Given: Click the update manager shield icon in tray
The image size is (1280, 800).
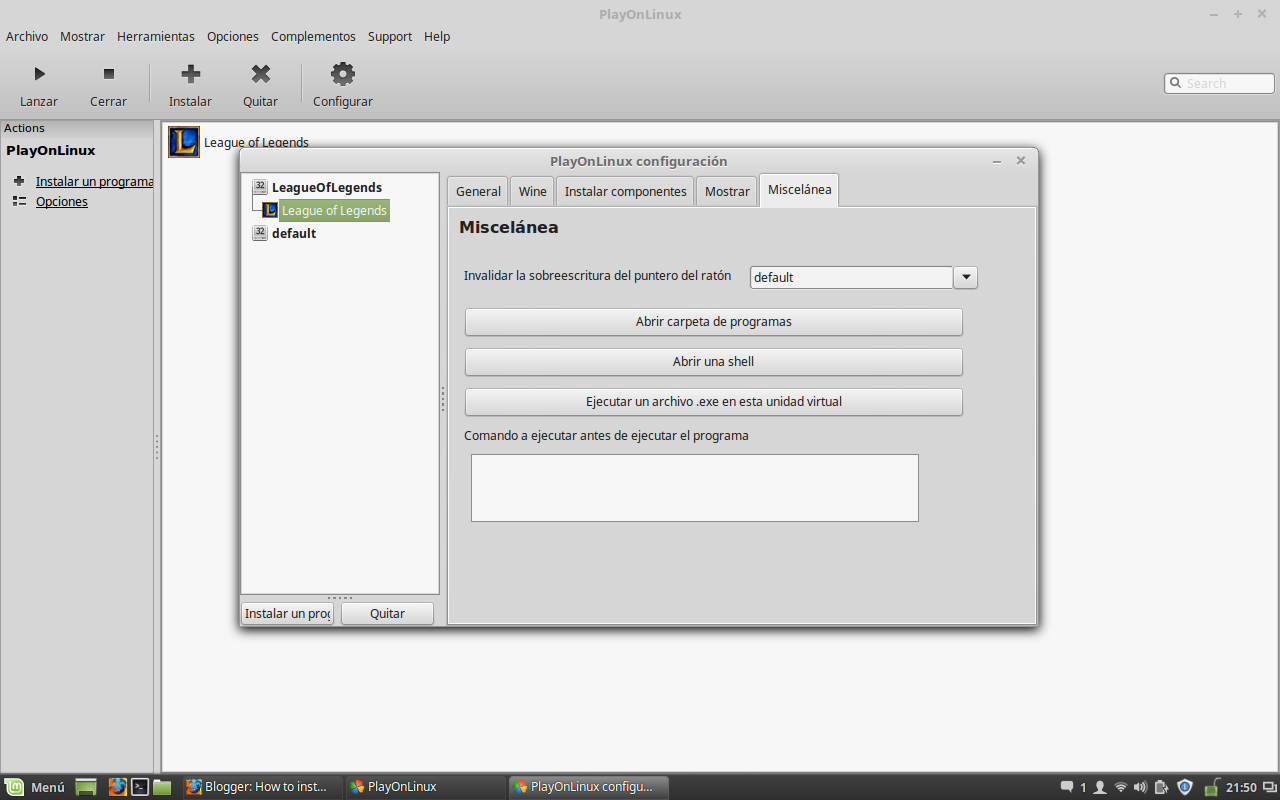Looking at the screenshot, I should pos(1185,787).
